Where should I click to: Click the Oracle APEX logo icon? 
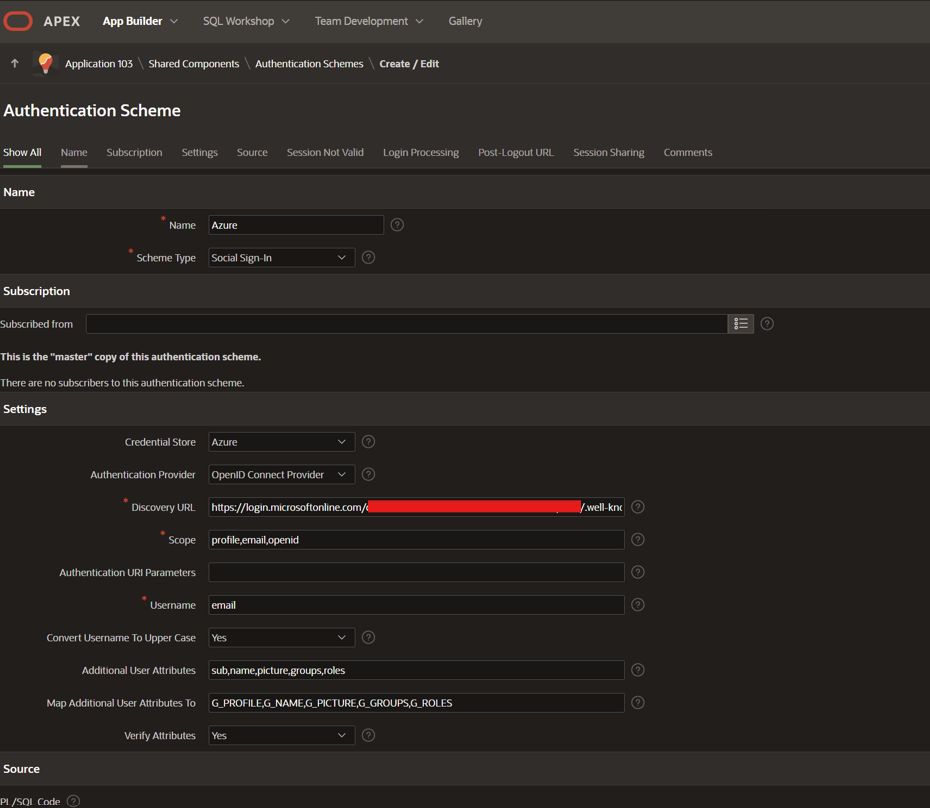(x=18, y=21)
